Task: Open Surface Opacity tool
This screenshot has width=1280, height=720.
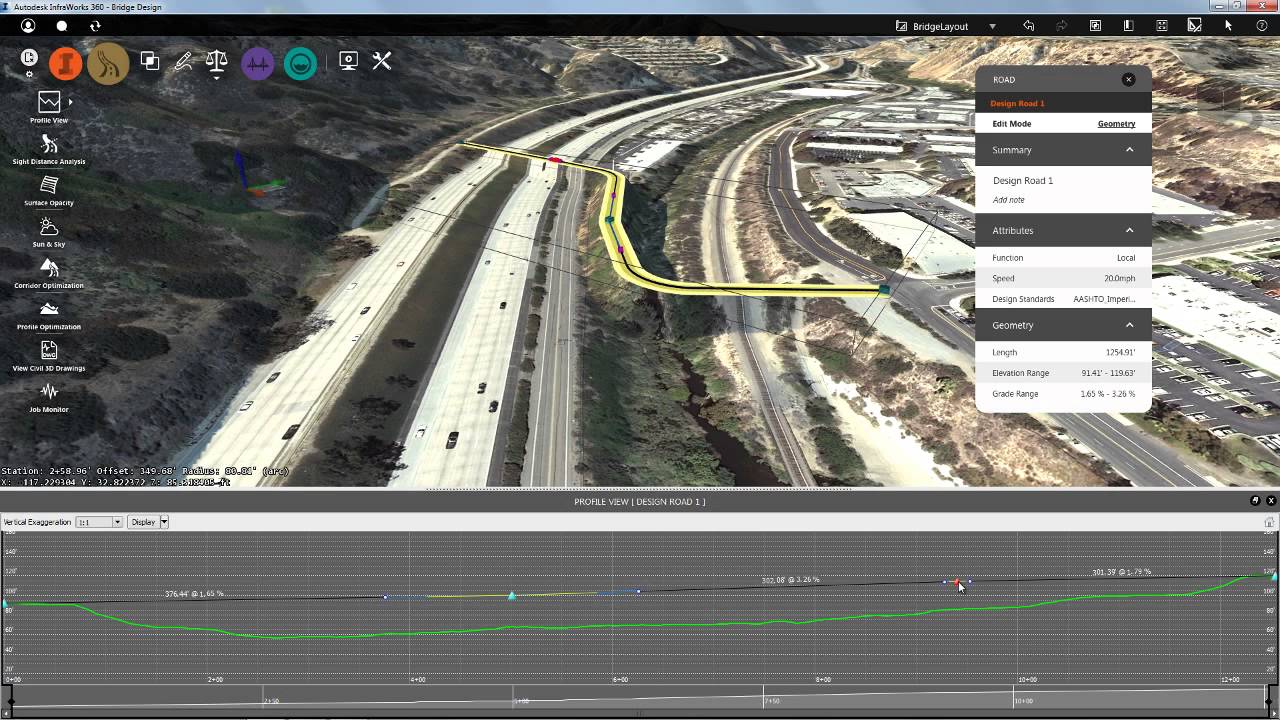Action: click(49, 190)
